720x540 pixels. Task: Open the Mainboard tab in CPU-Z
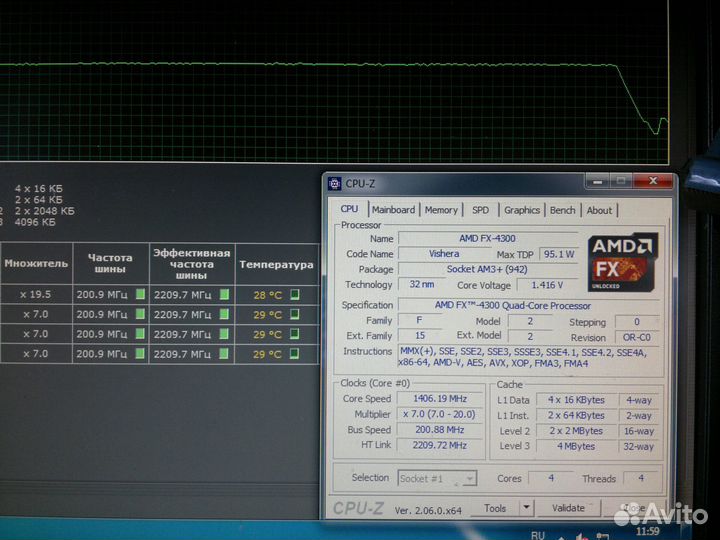point(393,210)
